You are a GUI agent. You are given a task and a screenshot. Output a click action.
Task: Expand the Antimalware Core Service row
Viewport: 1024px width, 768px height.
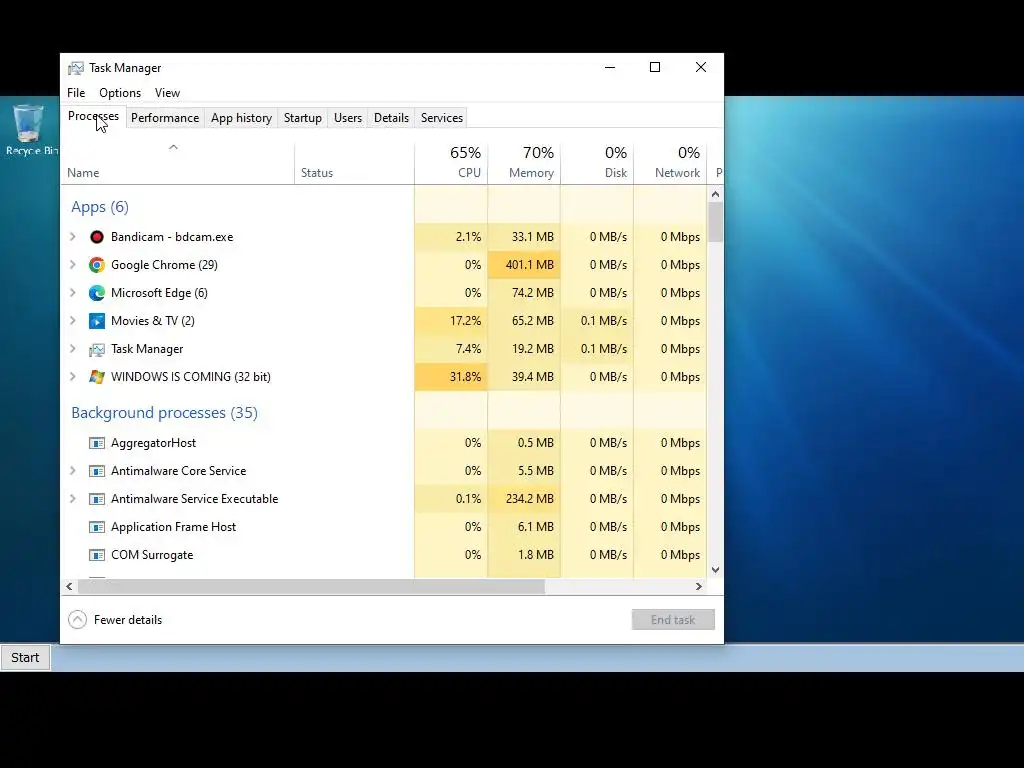click(x=72, y=472)
